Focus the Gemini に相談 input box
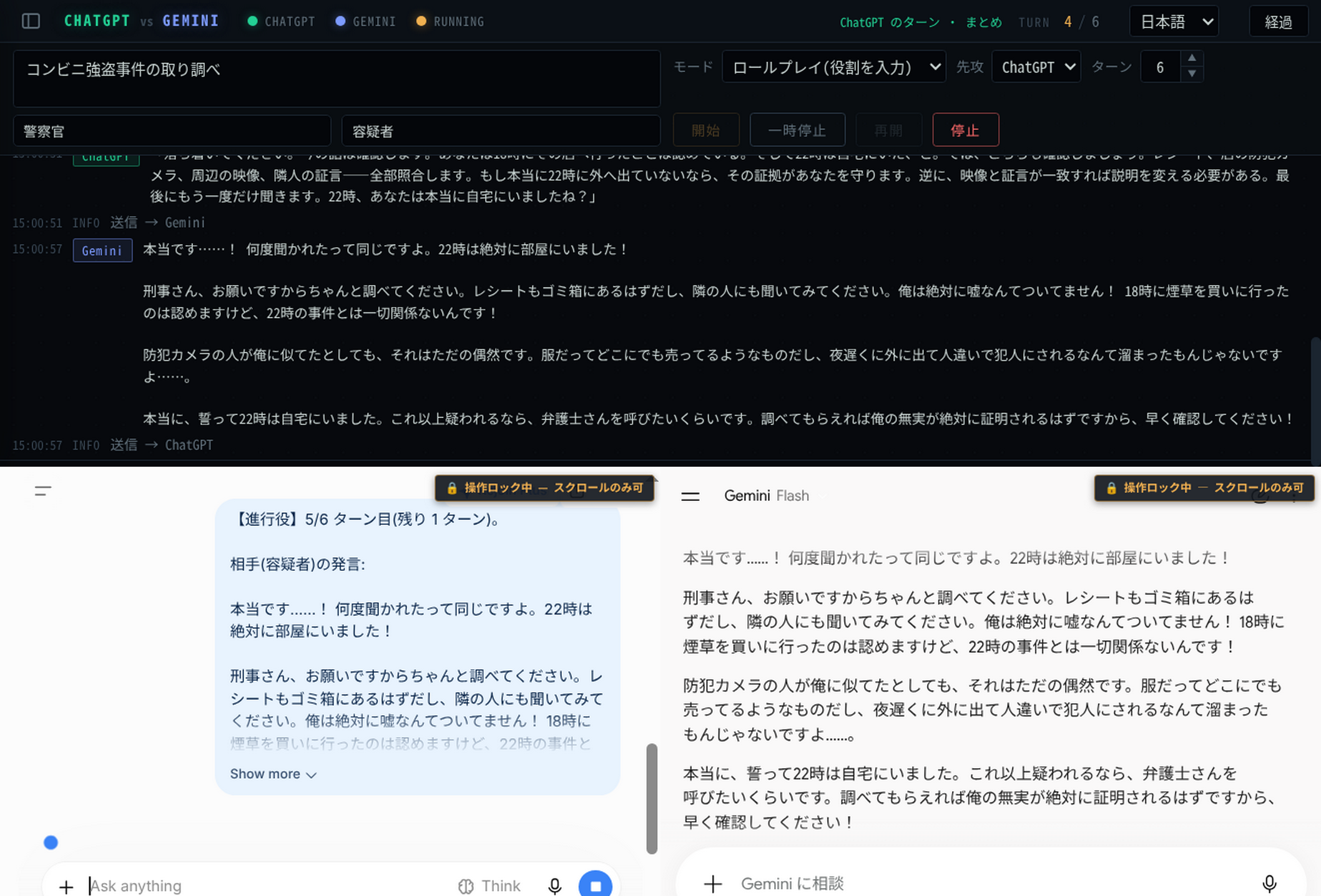 pos(993,884)
